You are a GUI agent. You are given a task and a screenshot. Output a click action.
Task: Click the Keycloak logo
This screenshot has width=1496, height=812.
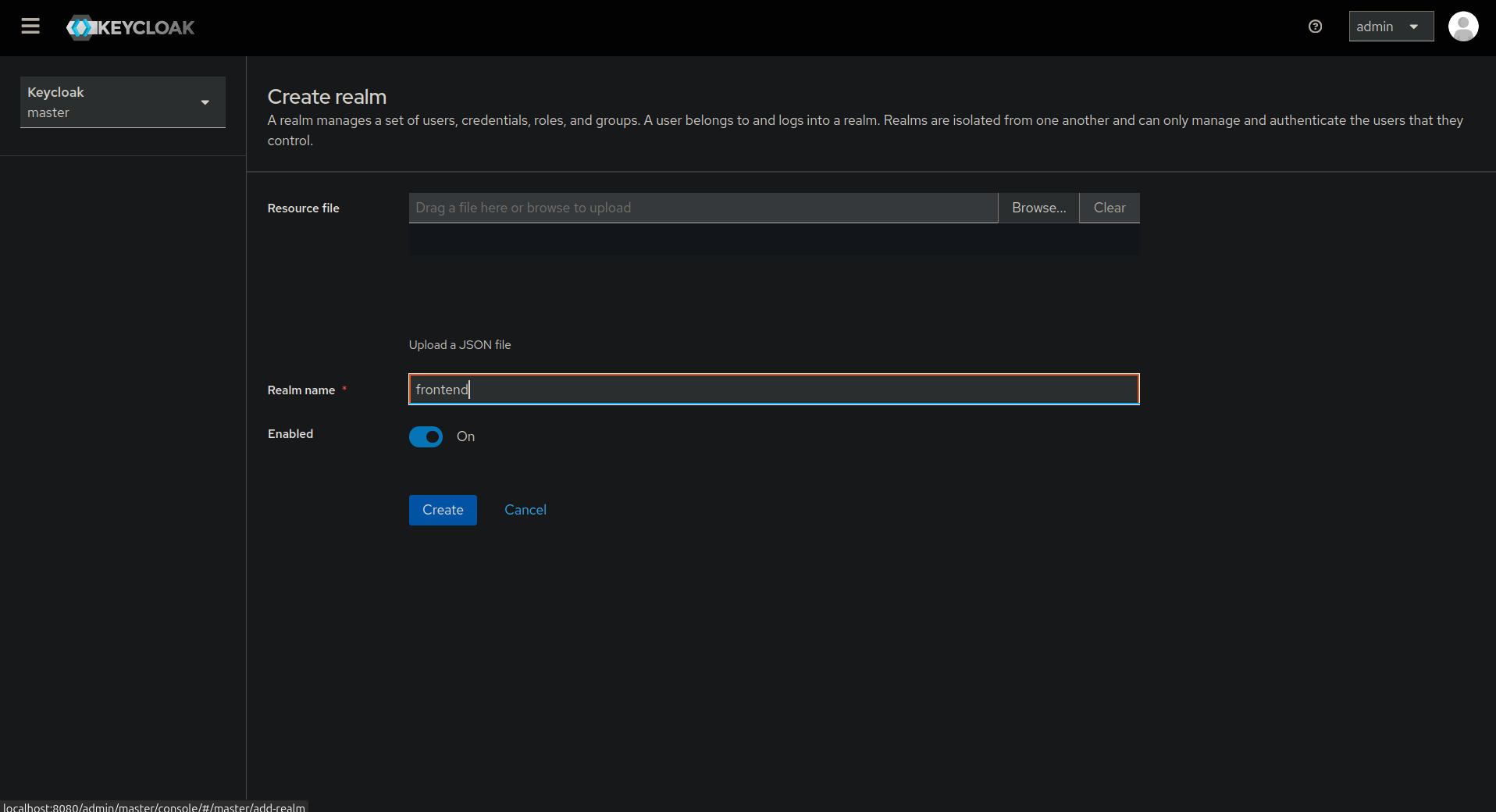(130, 27)
